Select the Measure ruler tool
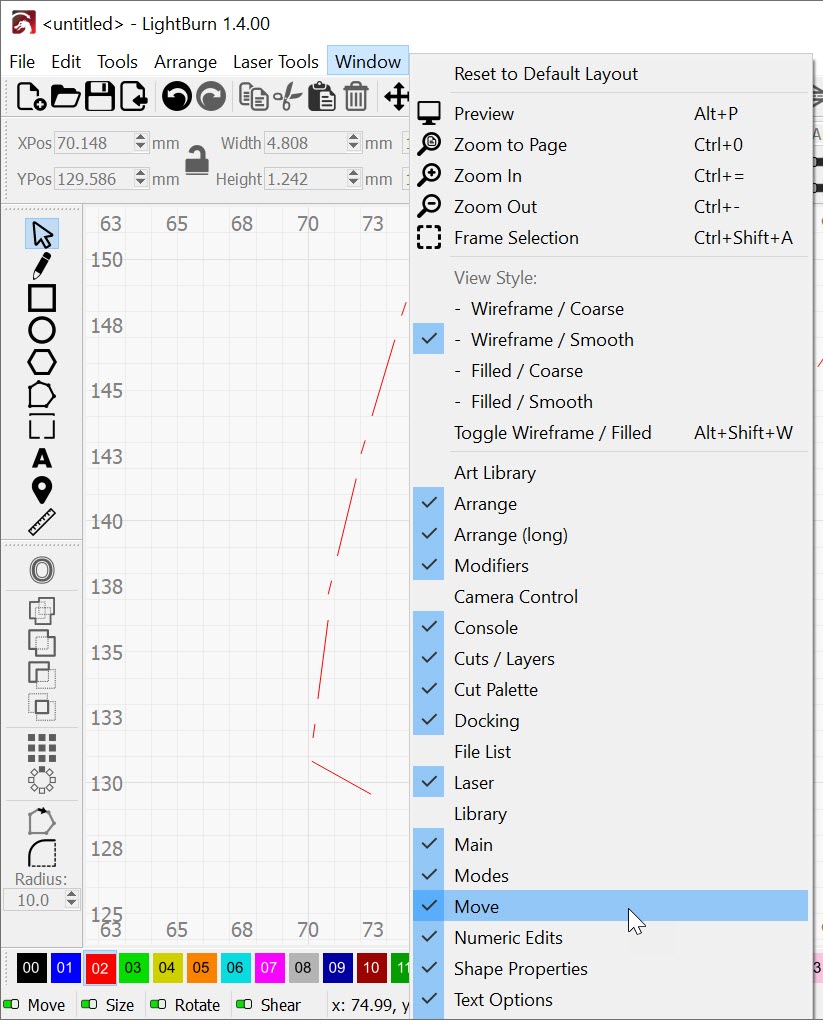The image size is (823, 1025). pos(42,522)
